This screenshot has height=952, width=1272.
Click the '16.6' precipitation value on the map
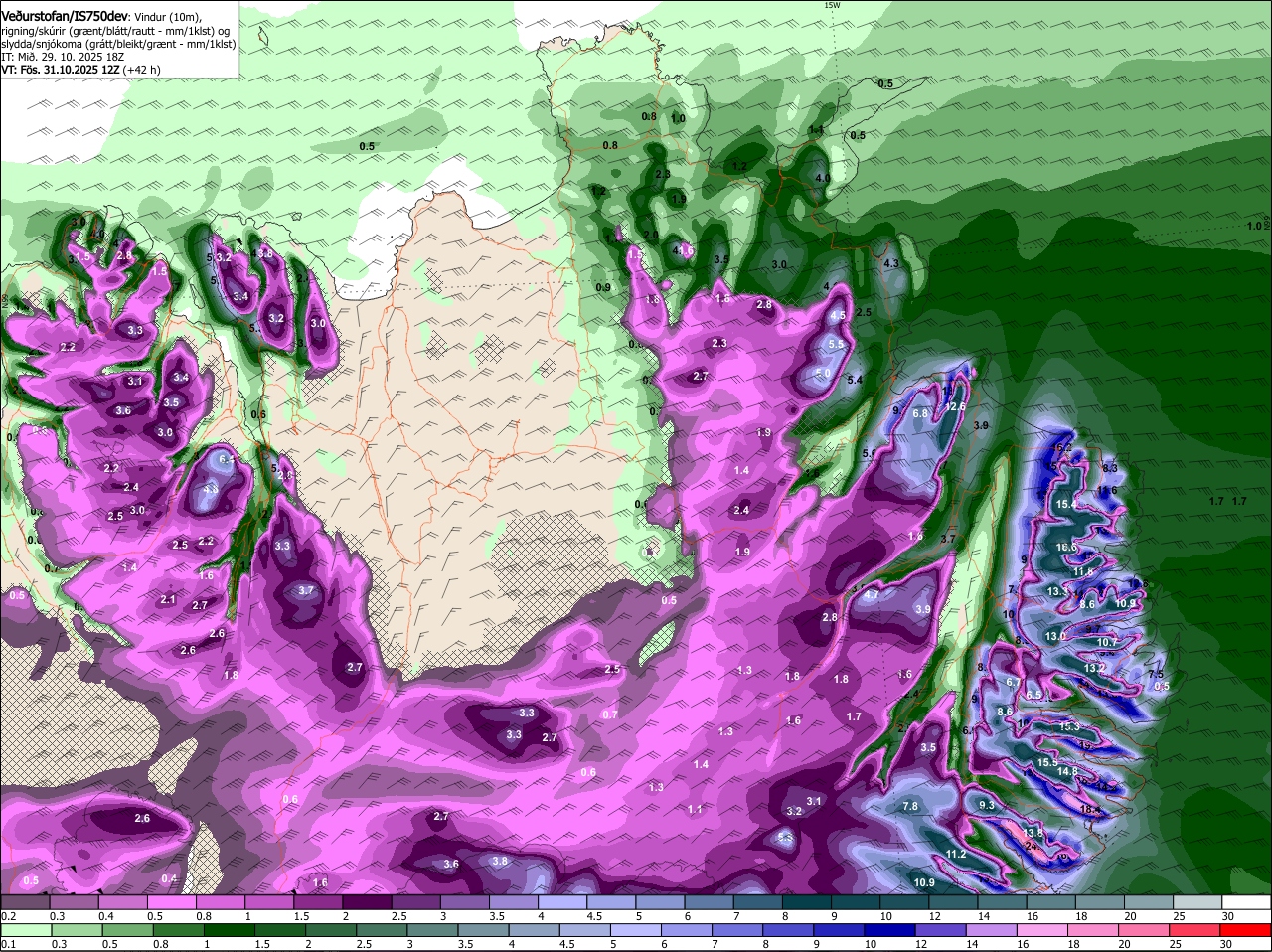(1066, 548)
